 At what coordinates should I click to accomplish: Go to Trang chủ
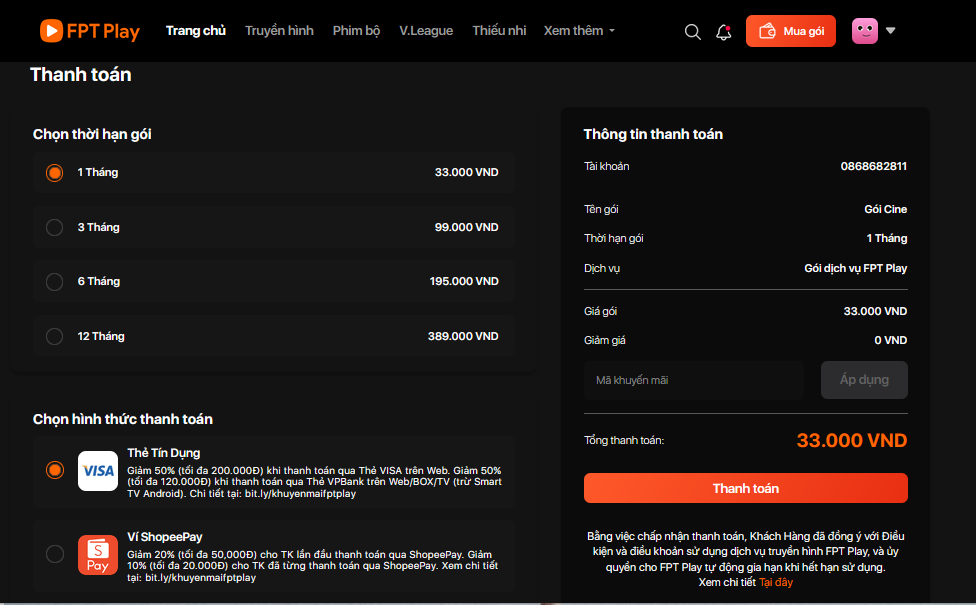coord(195,30)
